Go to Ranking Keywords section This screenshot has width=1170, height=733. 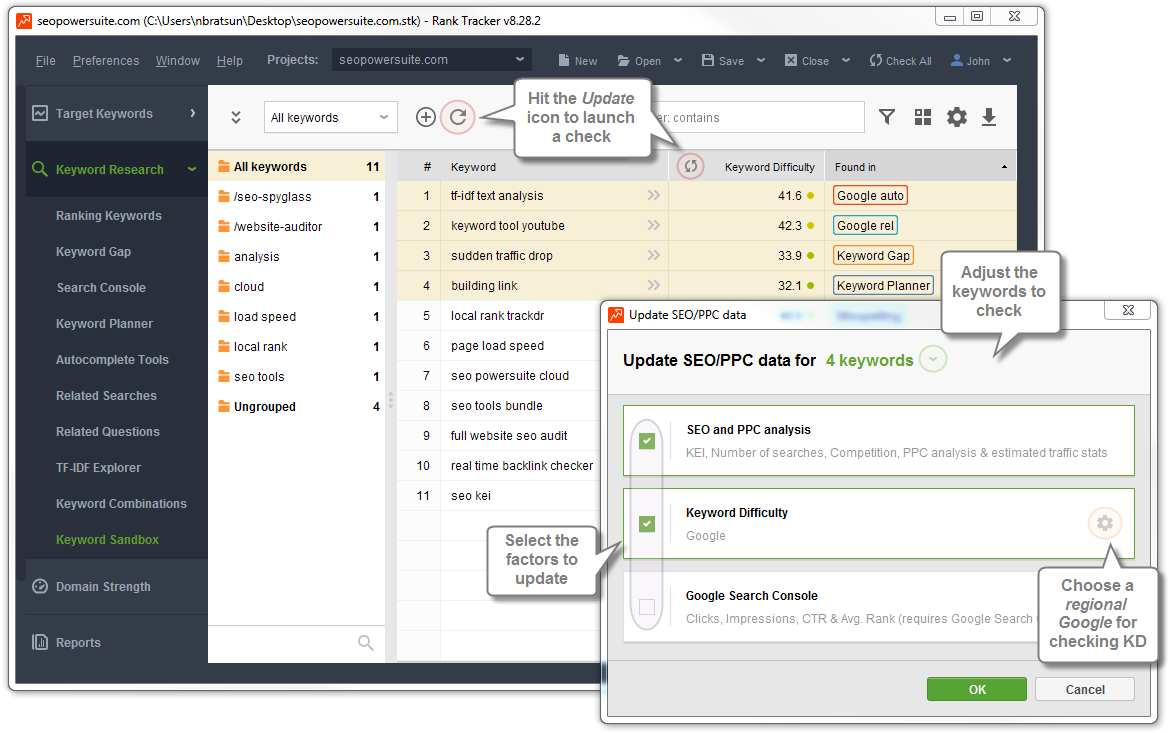click(x=109, y=216)
